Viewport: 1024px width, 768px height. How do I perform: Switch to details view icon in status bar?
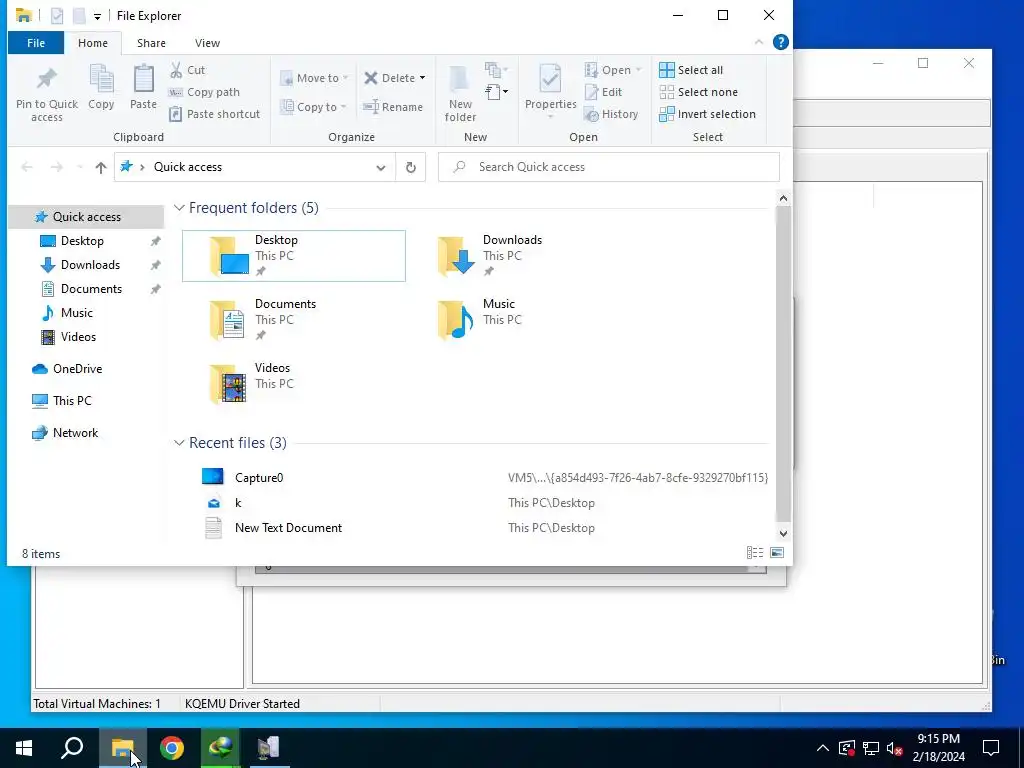pyautogui.click(x=755, y=553)
